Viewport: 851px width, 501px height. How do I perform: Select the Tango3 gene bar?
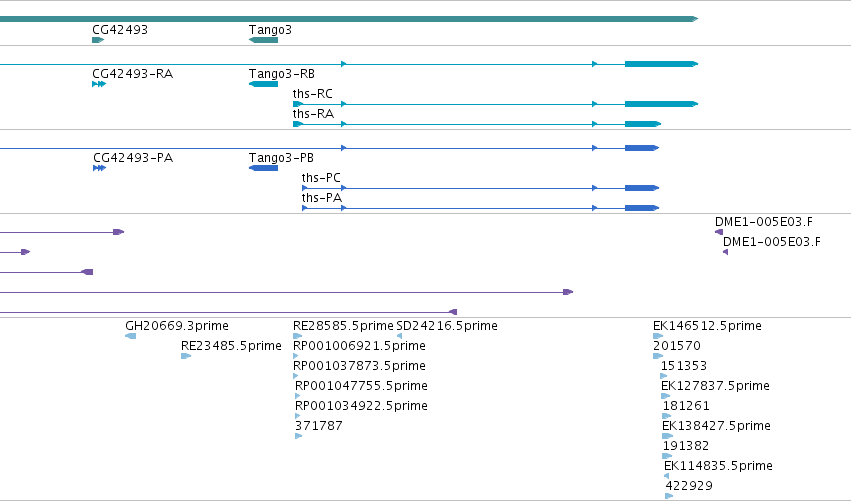(x=263, y=40)
